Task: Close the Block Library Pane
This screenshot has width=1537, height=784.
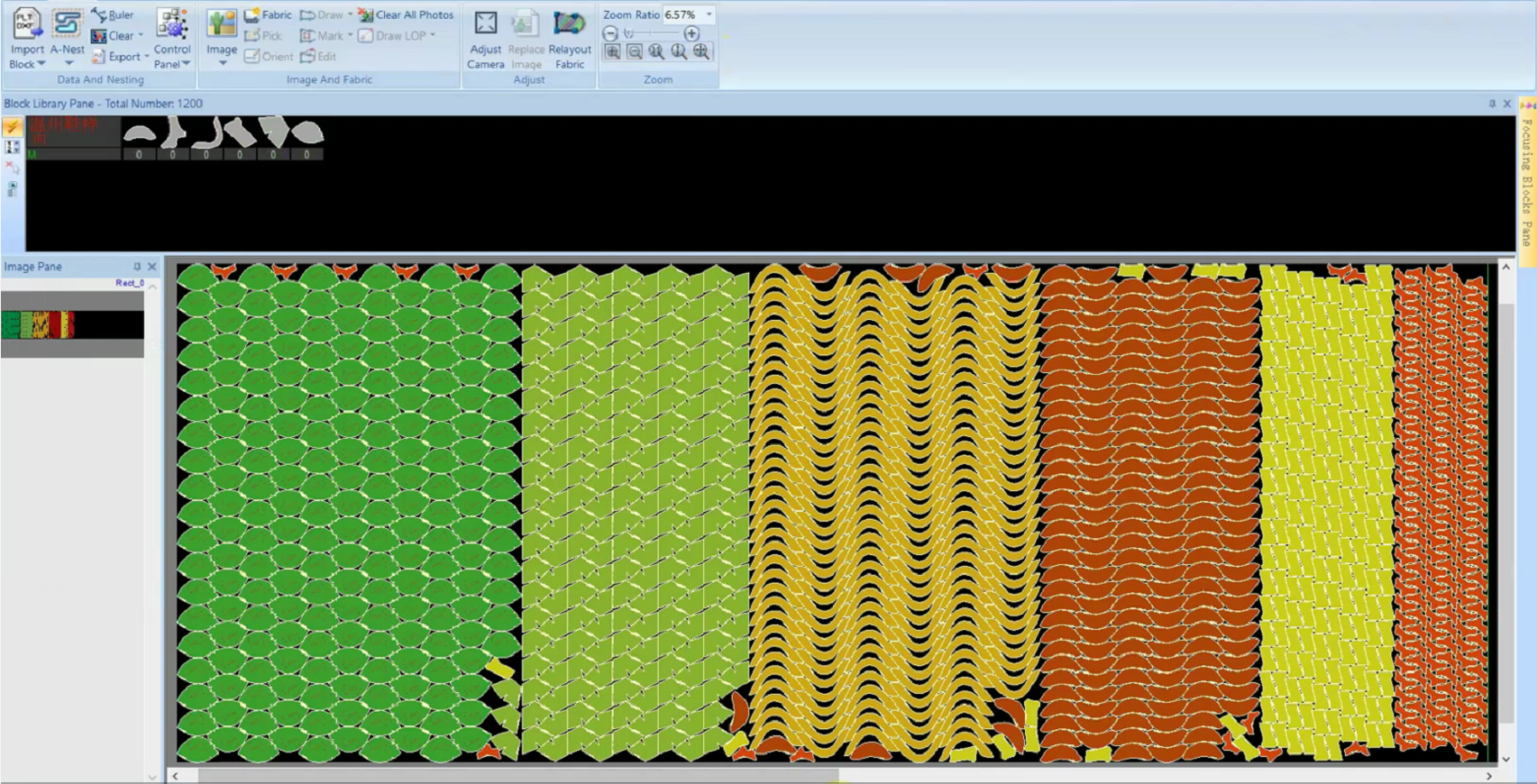Action: [1506, 104]
